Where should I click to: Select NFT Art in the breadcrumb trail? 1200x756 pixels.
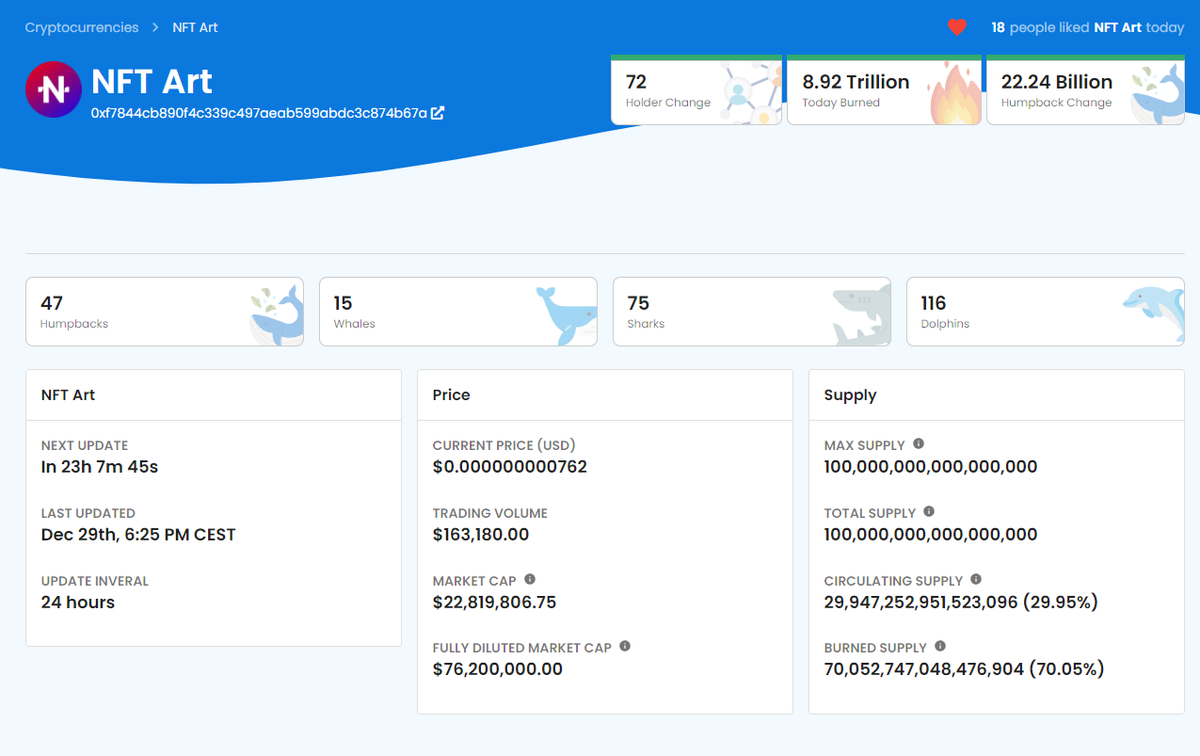pyautogui.click(x=194, y=27)
